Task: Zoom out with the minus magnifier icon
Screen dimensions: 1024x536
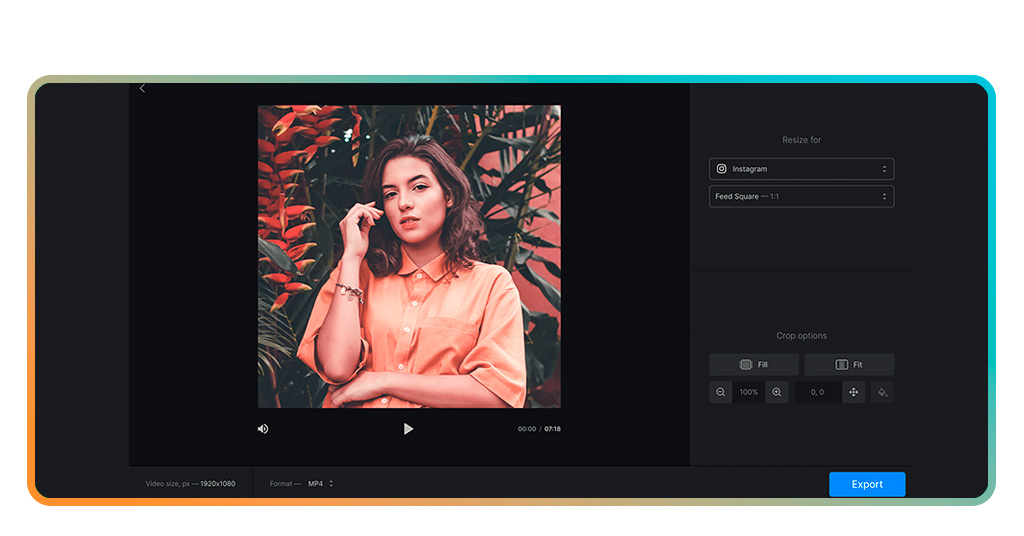Action: point(720,392)
